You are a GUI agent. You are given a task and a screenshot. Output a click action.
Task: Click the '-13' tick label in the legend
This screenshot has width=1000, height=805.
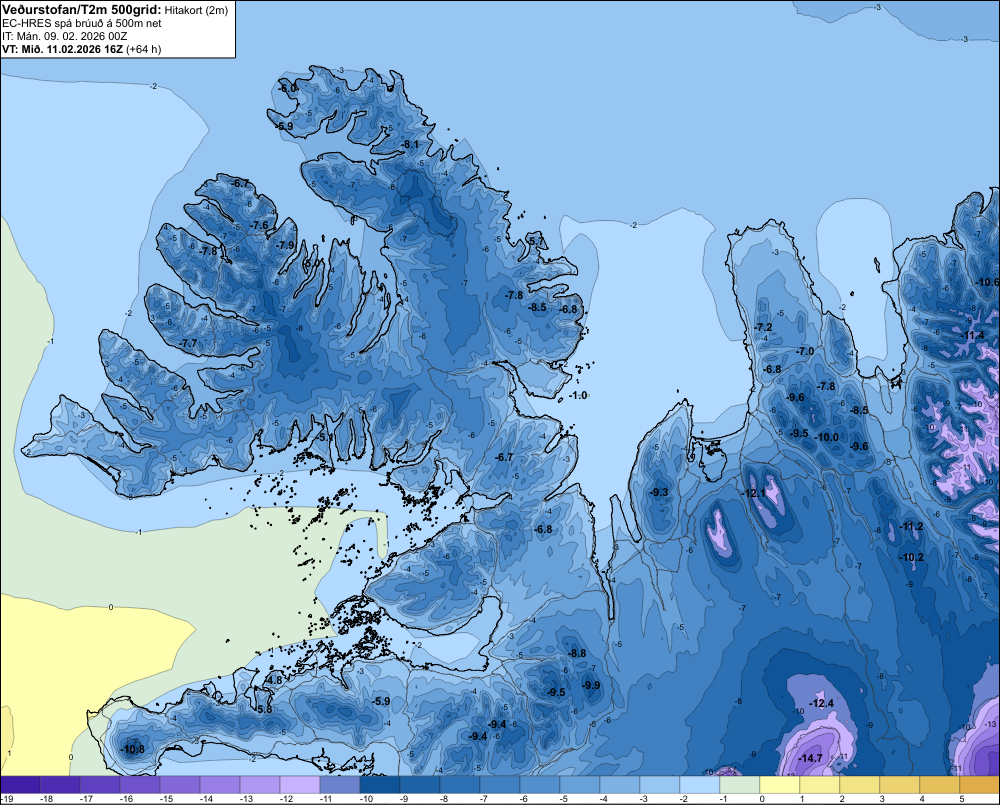pyautogui.click(x=245, y=799)
